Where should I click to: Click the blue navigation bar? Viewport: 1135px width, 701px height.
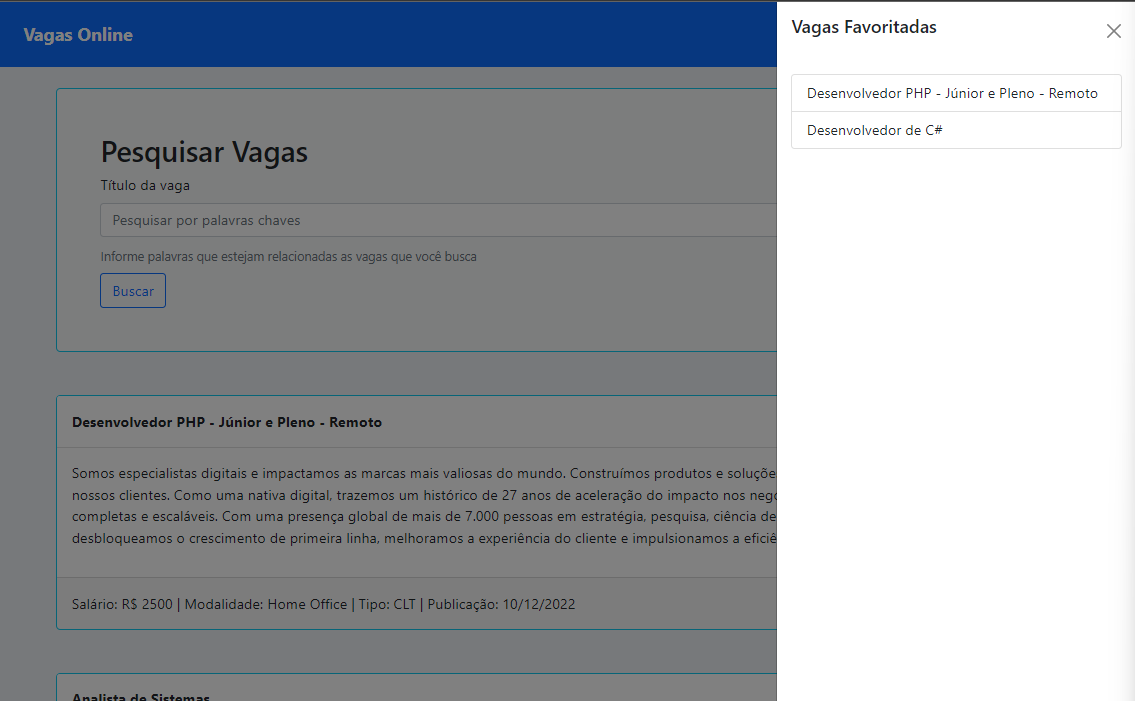pos(400,34)
